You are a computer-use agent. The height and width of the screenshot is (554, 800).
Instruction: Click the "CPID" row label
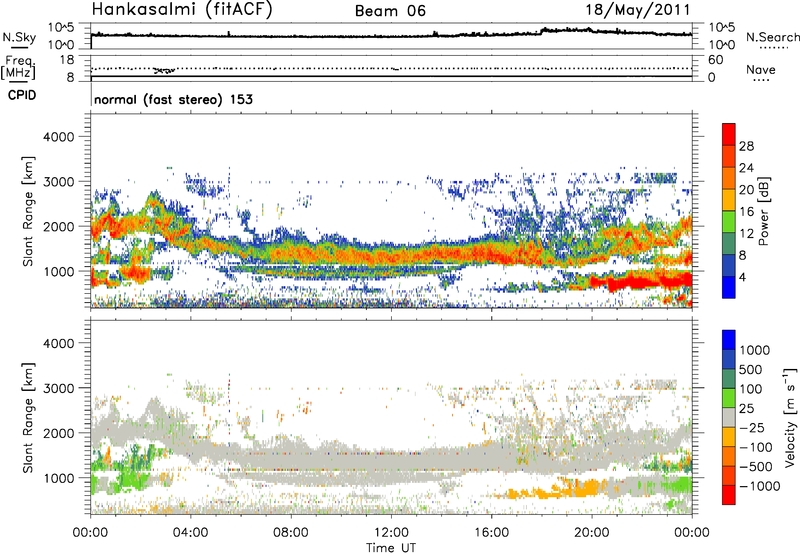[x=22, y=95]
